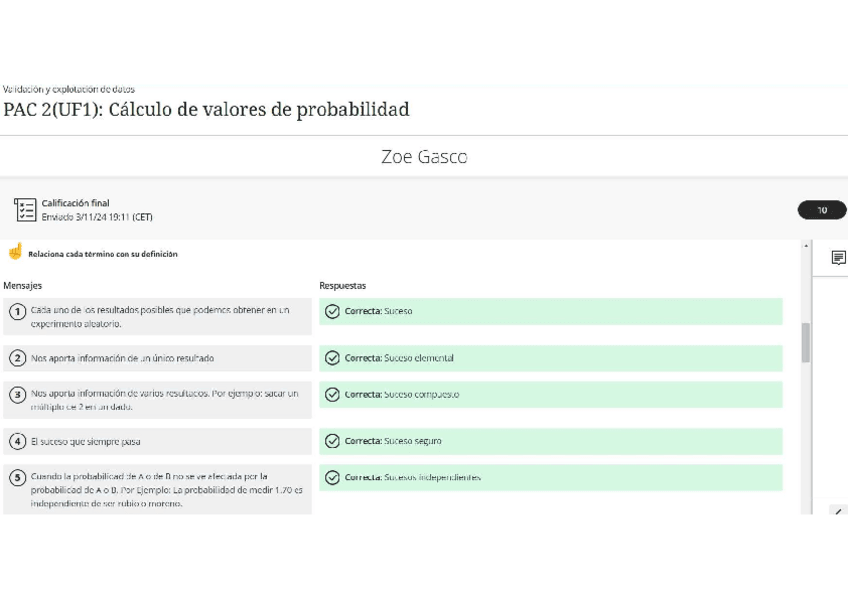Screen dimensions: 848x599
Task: Select message number 4 circle
Action: pyautogui.click(x=17, y=441)
